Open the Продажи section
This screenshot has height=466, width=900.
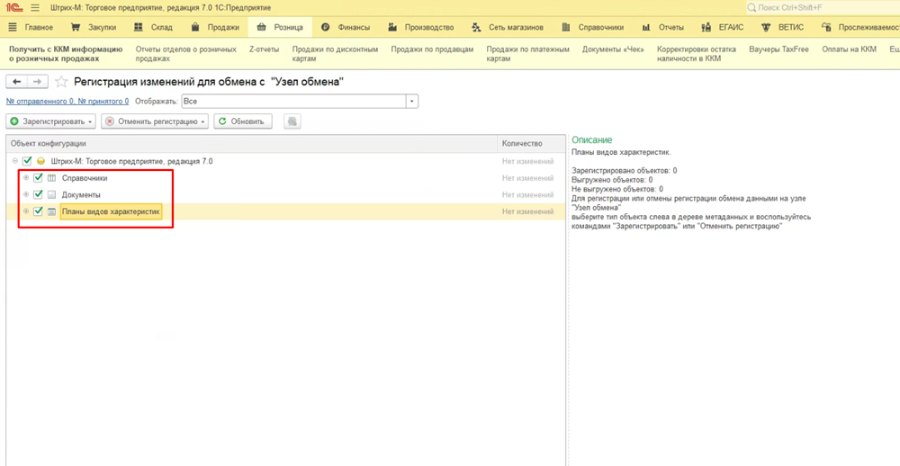pyautogui.click(x=215, y=28)
